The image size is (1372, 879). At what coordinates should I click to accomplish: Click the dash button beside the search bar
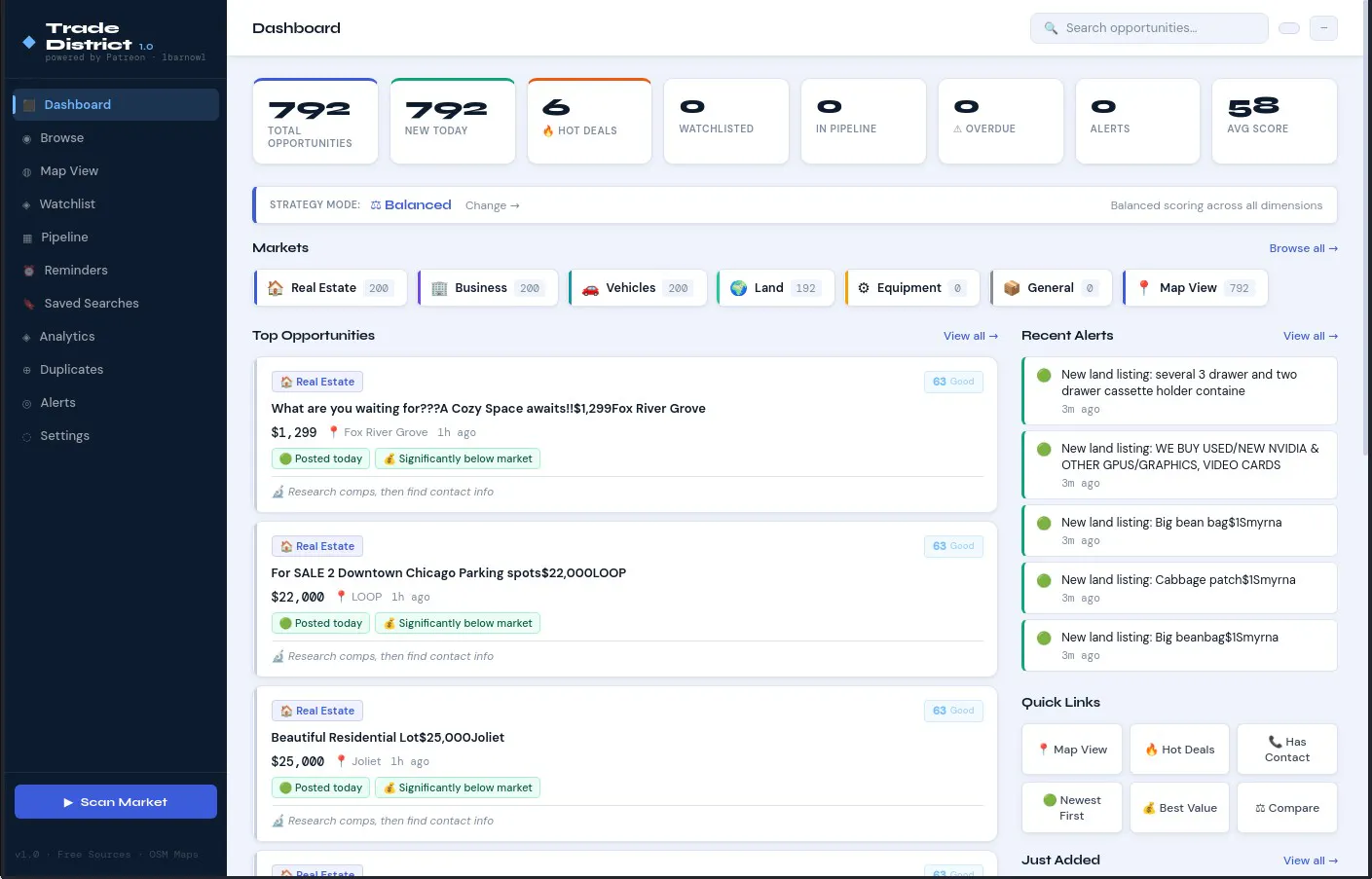coord(1323,28)
